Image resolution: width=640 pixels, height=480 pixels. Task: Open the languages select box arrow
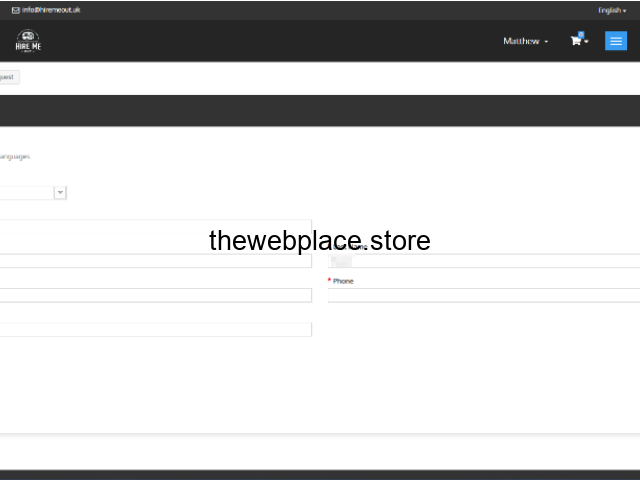pos(60,192)
